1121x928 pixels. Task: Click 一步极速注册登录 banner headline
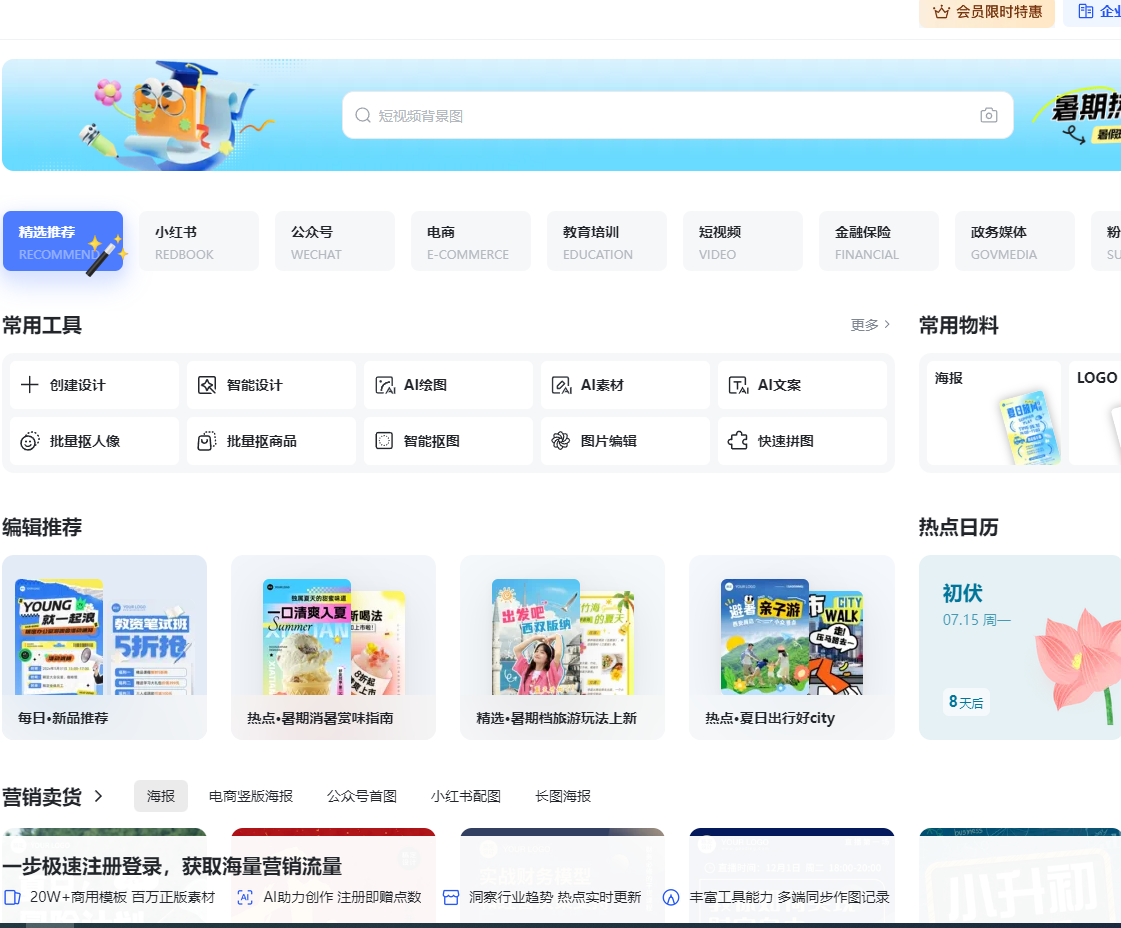pyautogui.click(x=172, y=866)
